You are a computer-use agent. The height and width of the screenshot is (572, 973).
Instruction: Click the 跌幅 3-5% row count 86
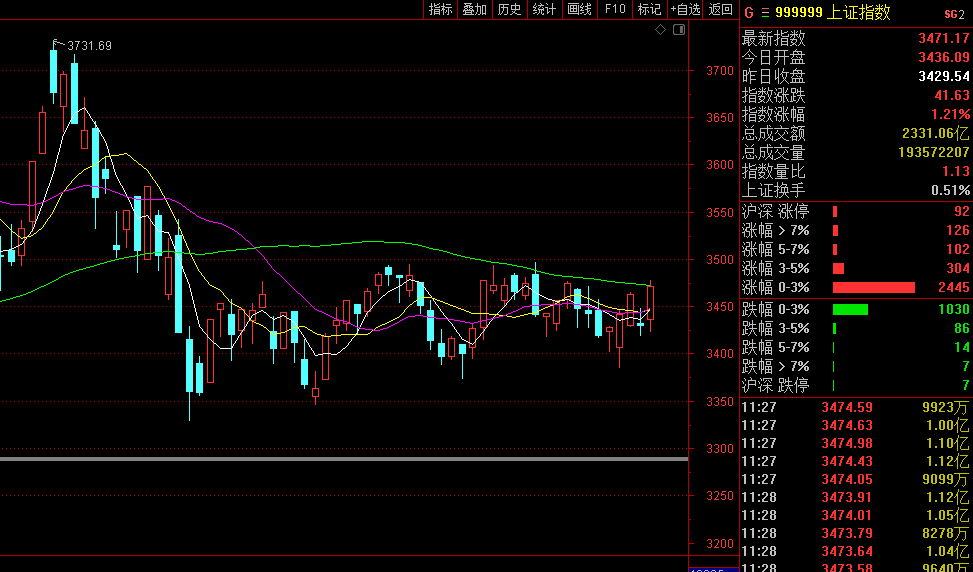click(962, 329)
